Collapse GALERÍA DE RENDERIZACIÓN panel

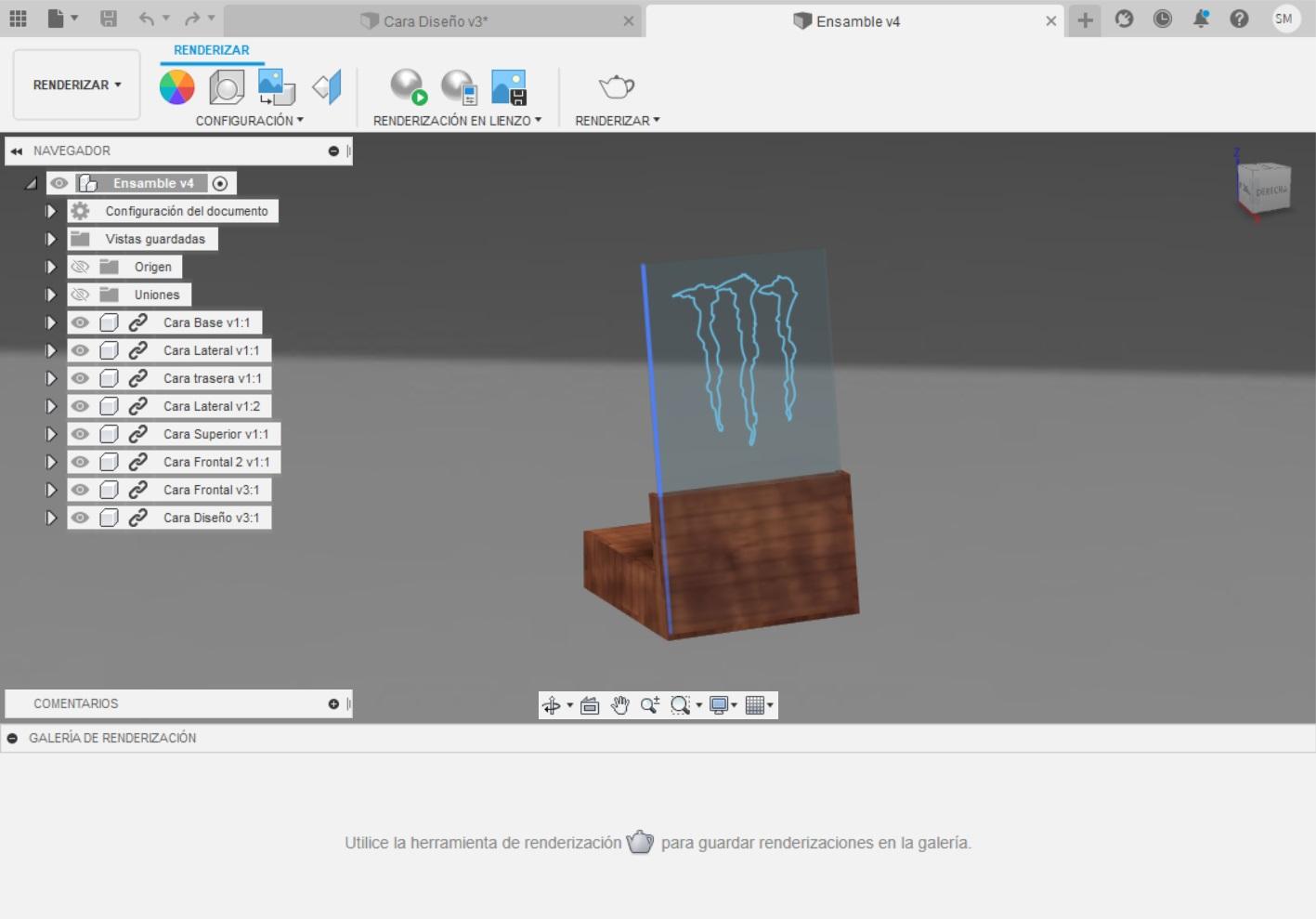(x=12, y=738)
